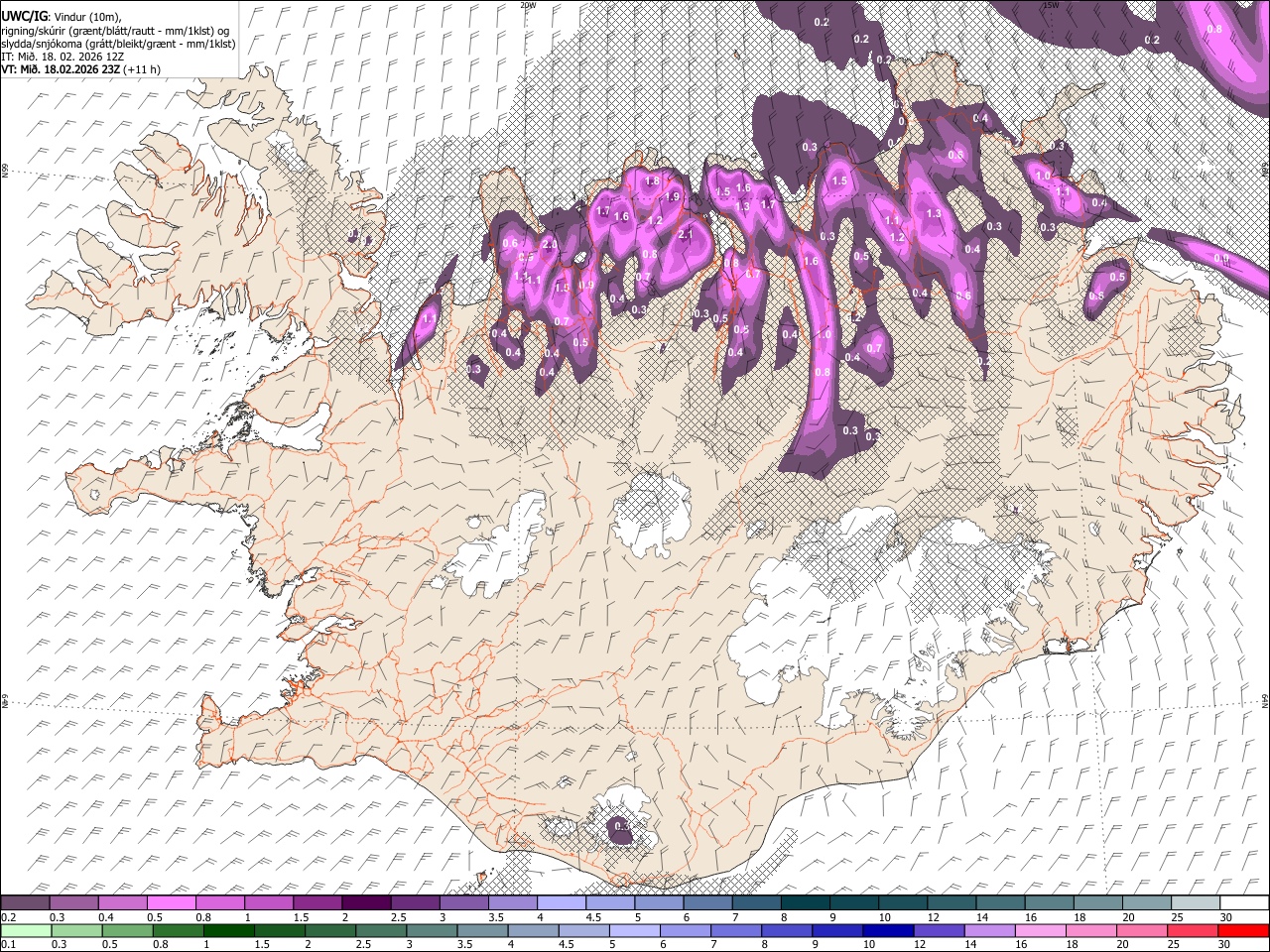Pick the blue 8 swatch in lower row
Image resolution: width=1270 pixels, height=952 pixels.
tap(788, 930)
